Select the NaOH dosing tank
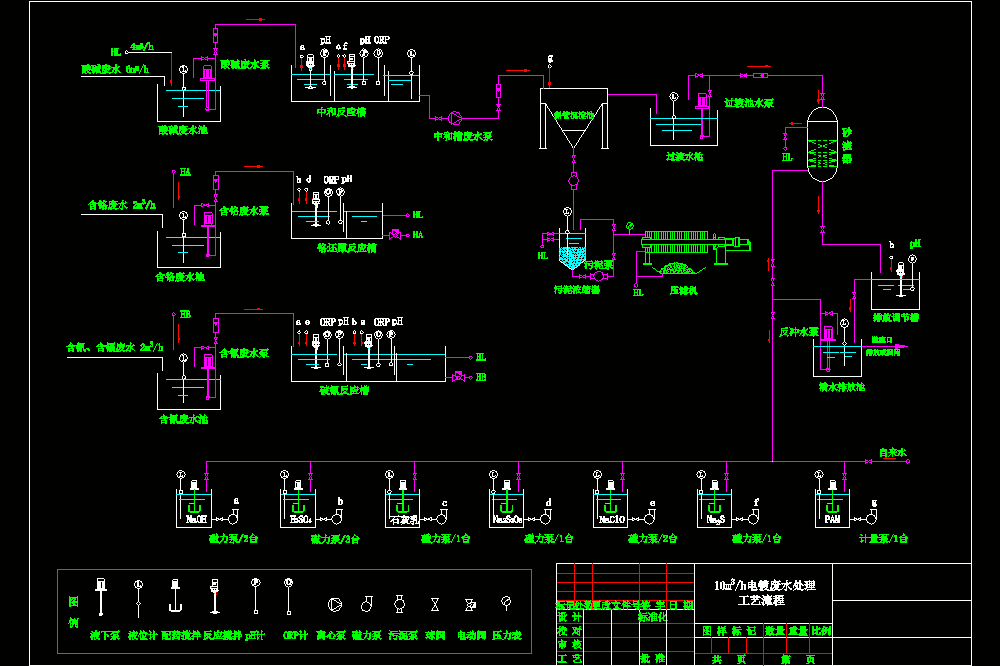1000x666 pixels. click(x=194, y=508)
